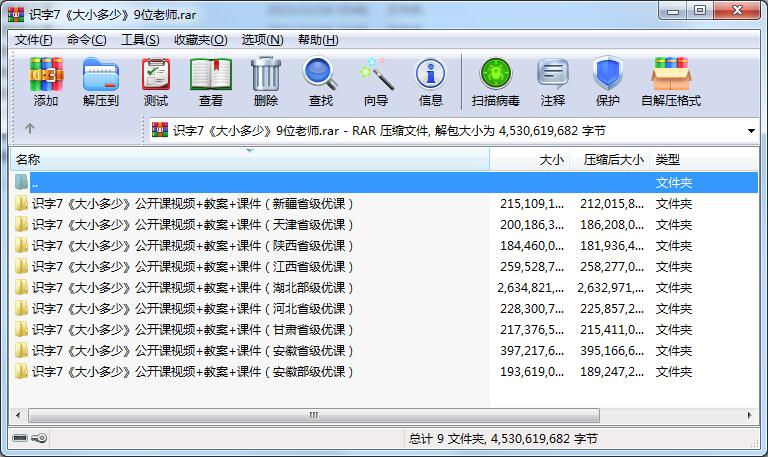Open the 选项(N) menu
The width and height of the screenshot is (768, 457).
[x=263, y=40]
